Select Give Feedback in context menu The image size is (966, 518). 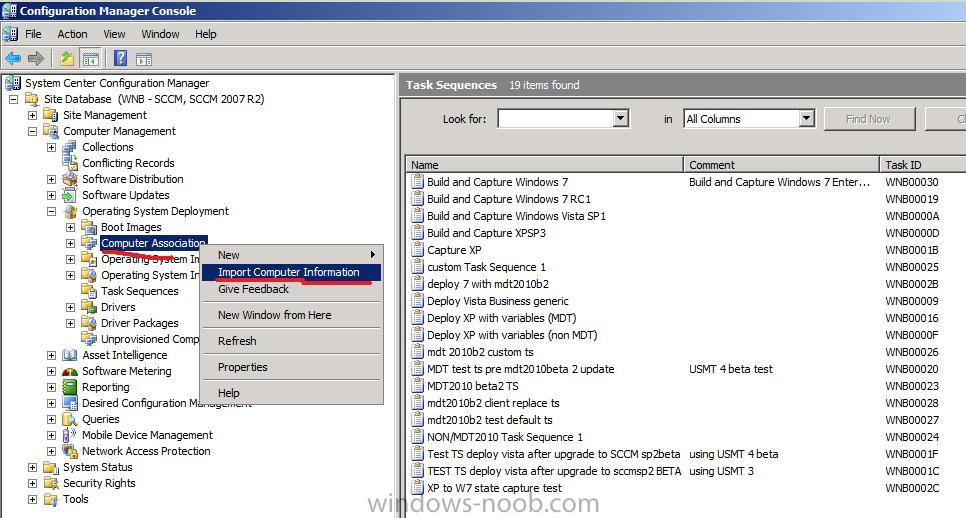point(291,289)
